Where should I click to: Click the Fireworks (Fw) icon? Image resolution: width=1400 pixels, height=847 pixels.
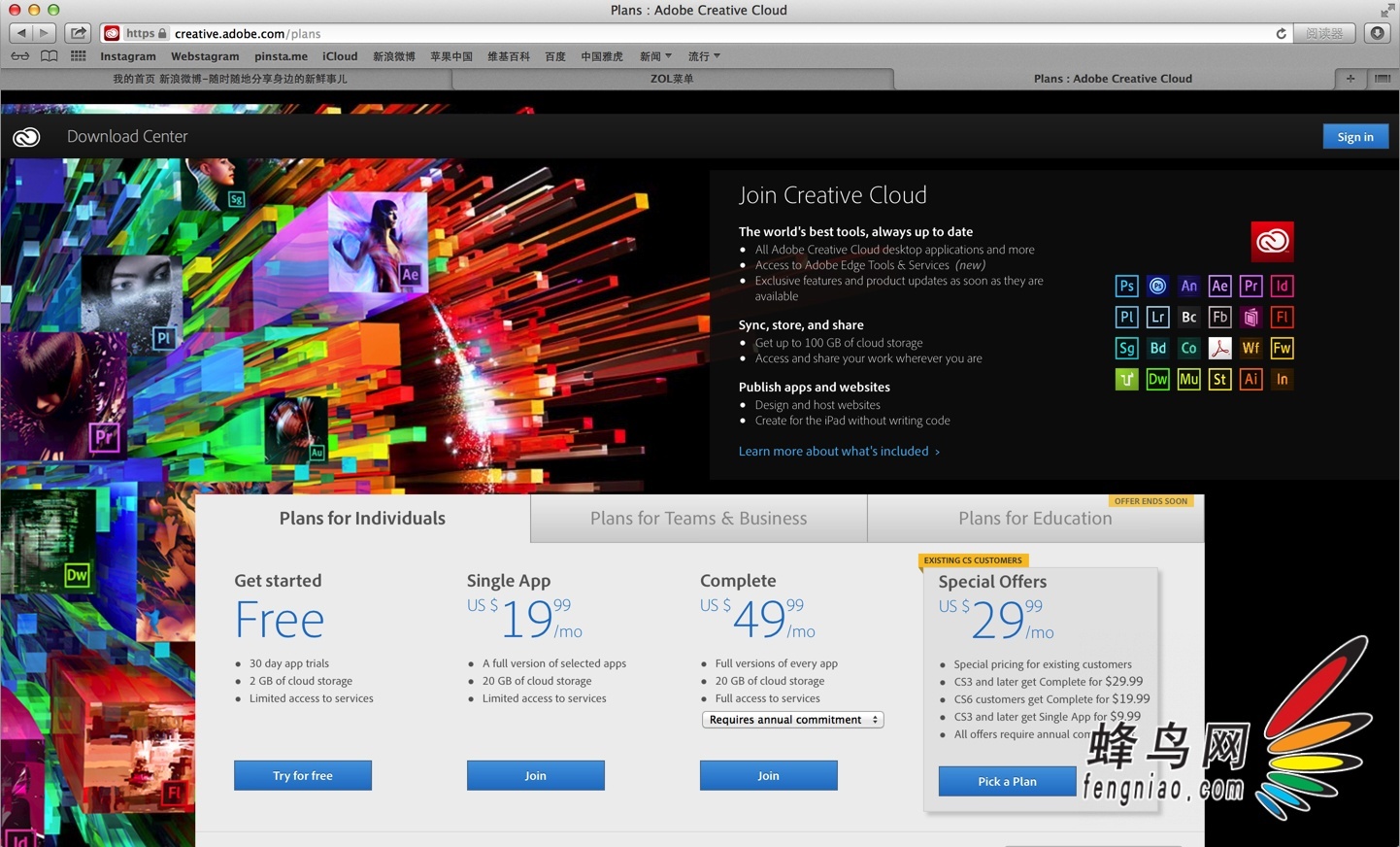click(x=1282, y=348)
